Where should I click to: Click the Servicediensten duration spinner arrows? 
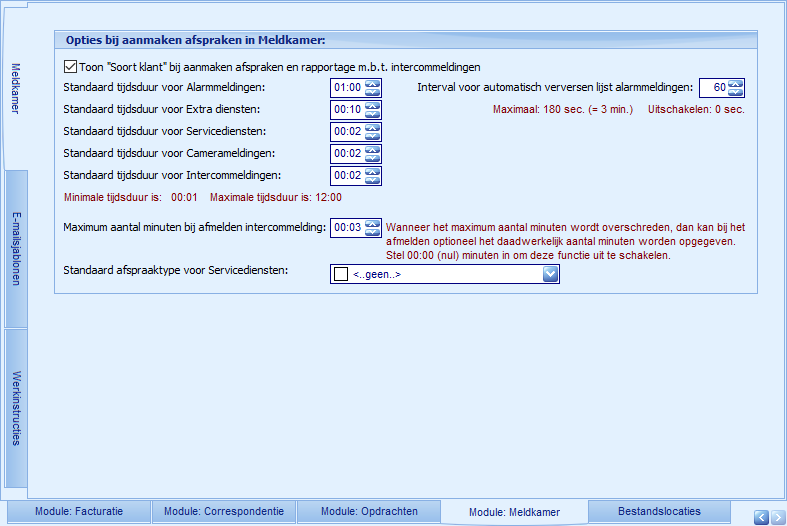pyautogui.click(x=372, y=132)
